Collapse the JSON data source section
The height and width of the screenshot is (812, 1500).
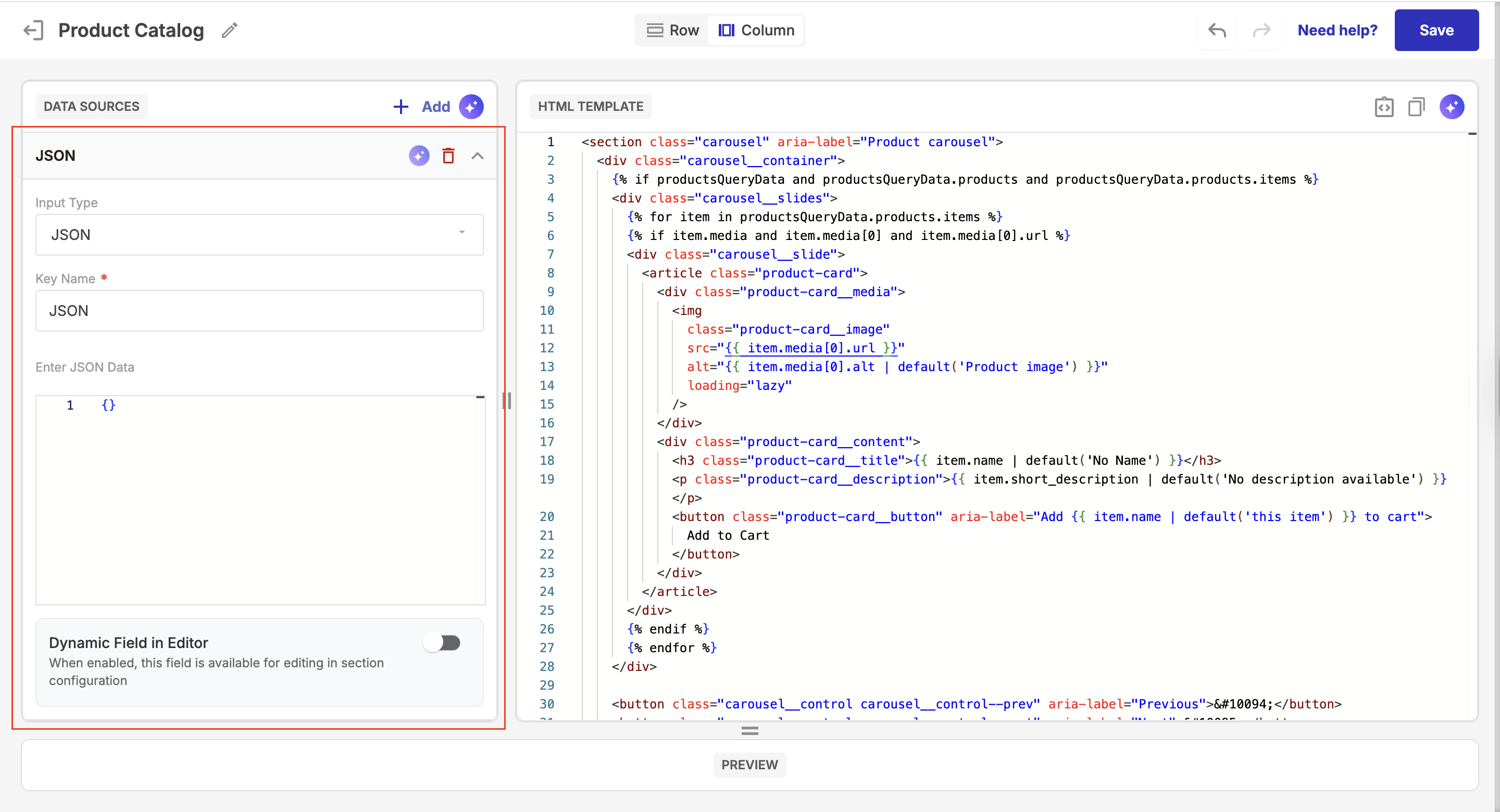tap(478, 156)
